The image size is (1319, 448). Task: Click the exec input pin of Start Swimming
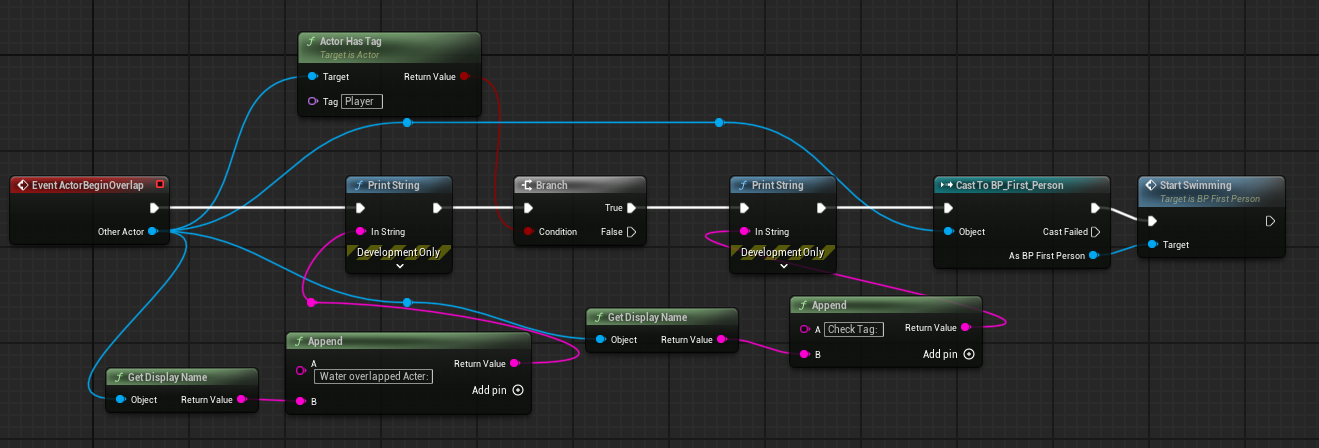tap(1153, 221)
